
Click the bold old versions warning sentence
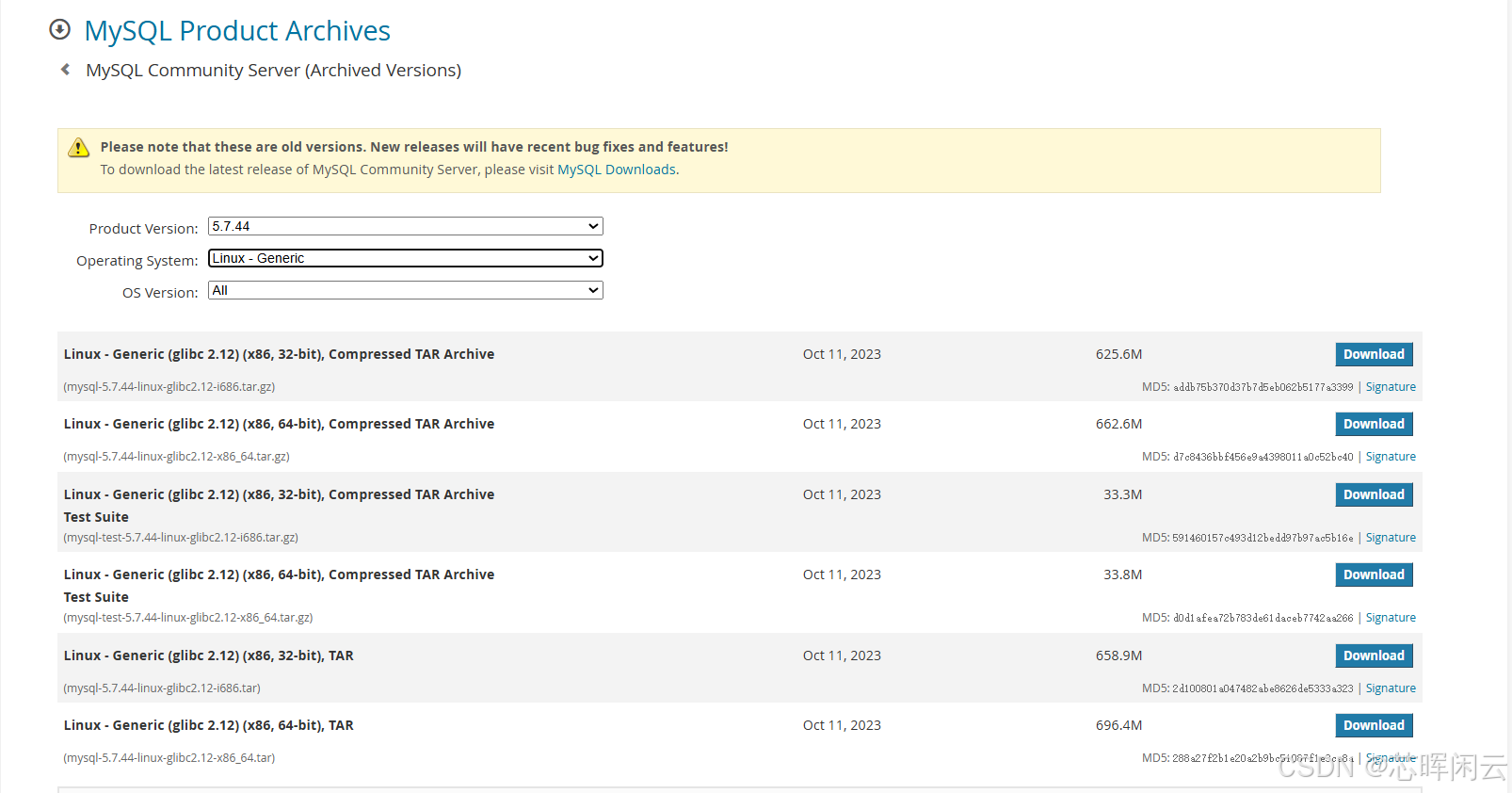tap(414, 147)
